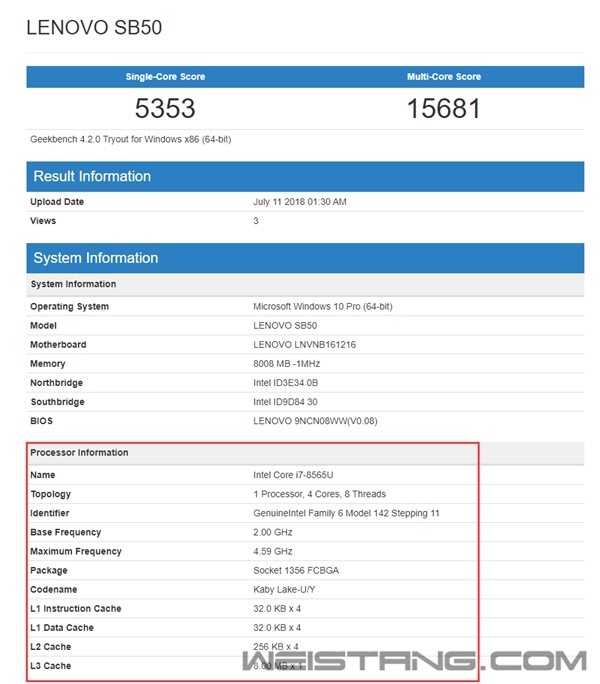
Task: Click the July 11 2018 01:30 AM value
Action: (x=300, y=202)
